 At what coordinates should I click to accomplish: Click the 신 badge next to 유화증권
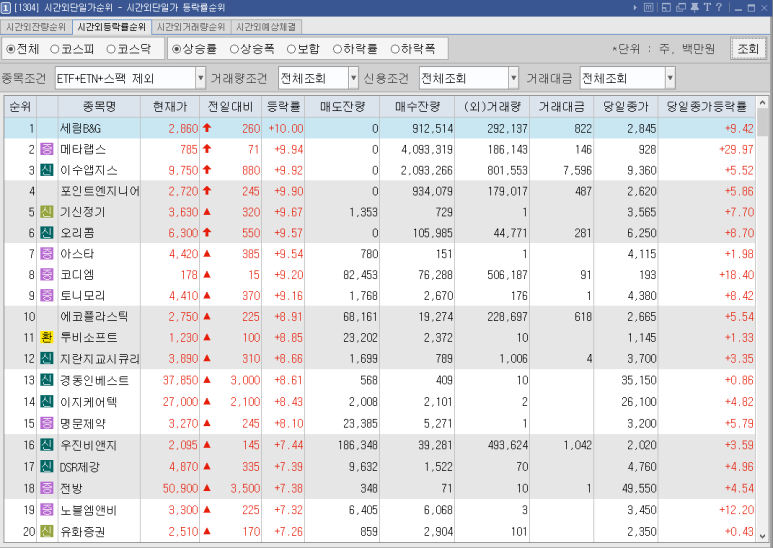(x=47, y=532)
